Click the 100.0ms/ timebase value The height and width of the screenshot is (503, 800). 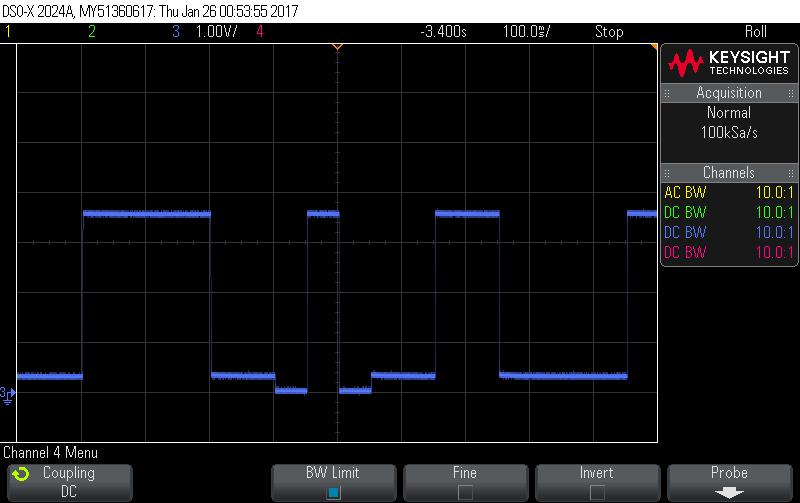(x=527, y=32)
